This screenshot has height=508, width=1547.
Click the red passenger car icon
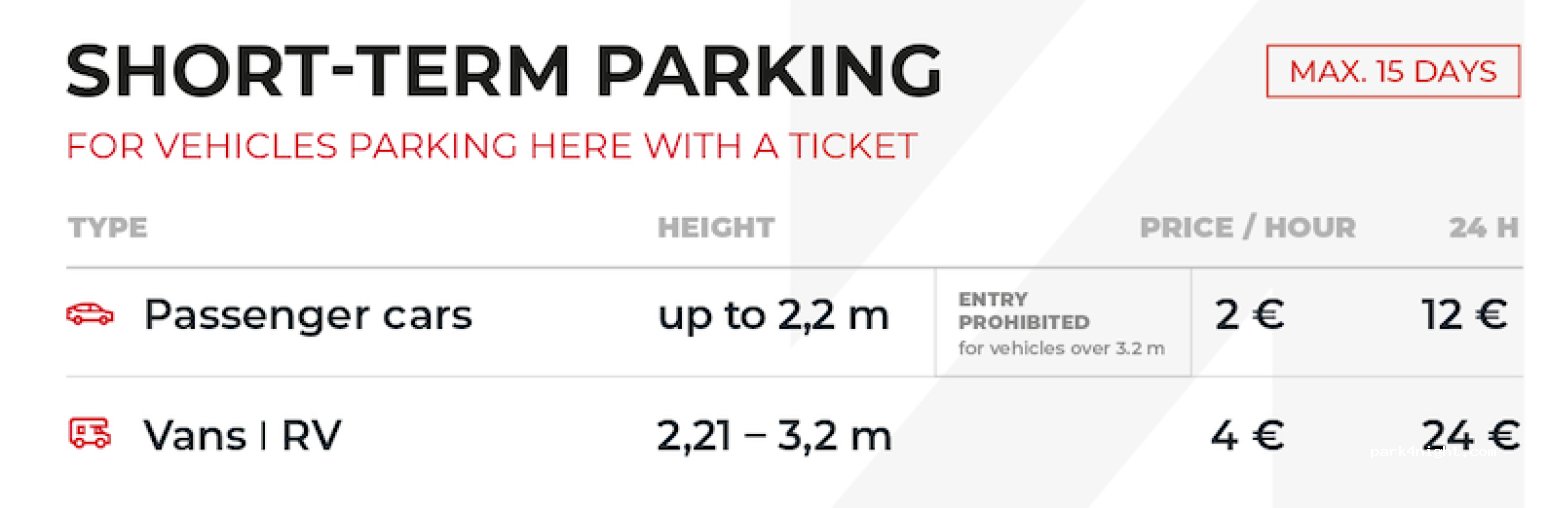coord(90,314)
